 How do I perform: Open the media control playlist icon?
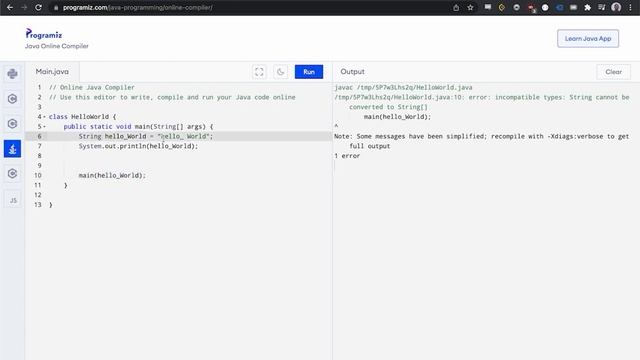click(x=602, y=7)
